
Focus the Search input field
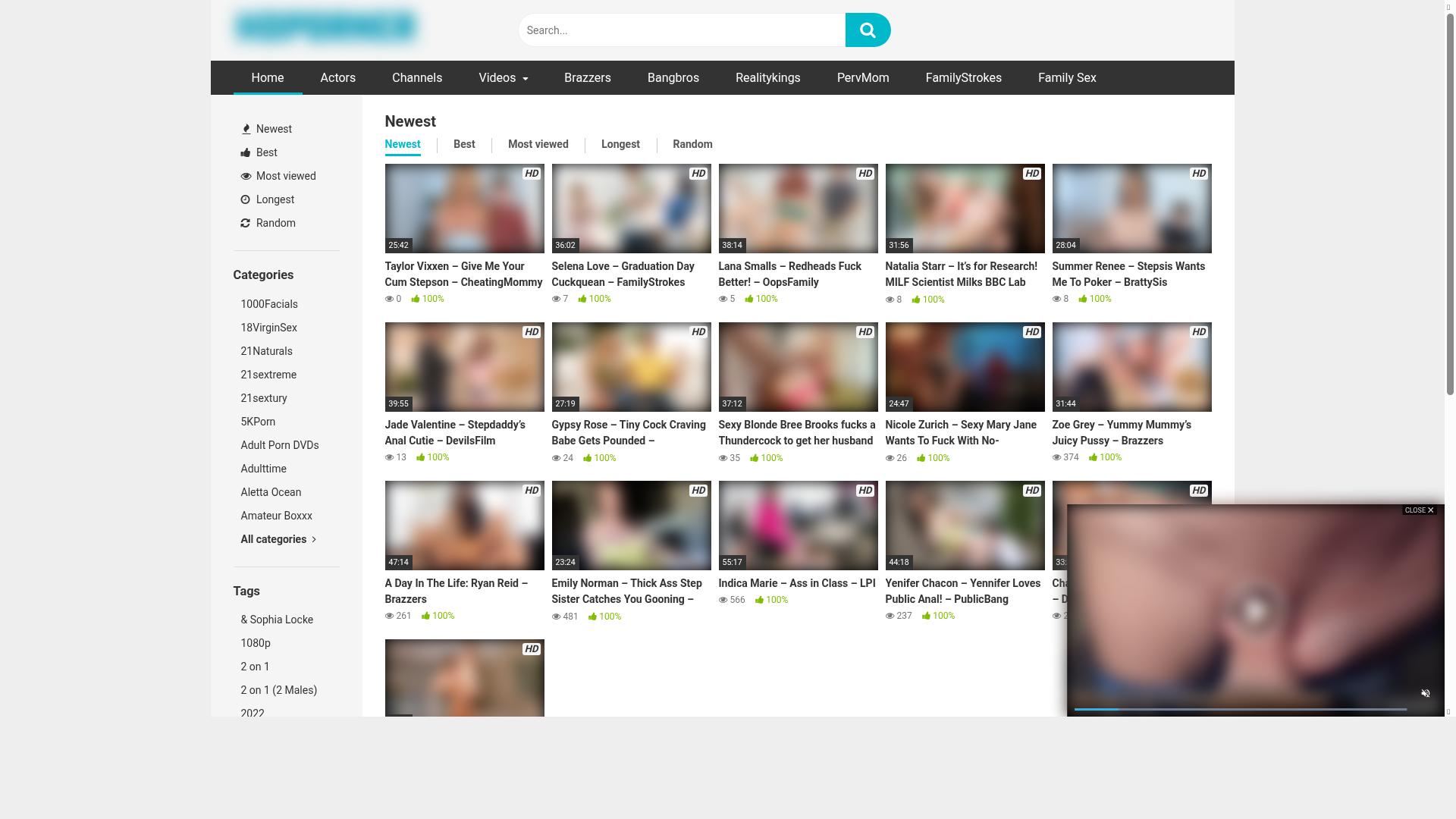681,30
